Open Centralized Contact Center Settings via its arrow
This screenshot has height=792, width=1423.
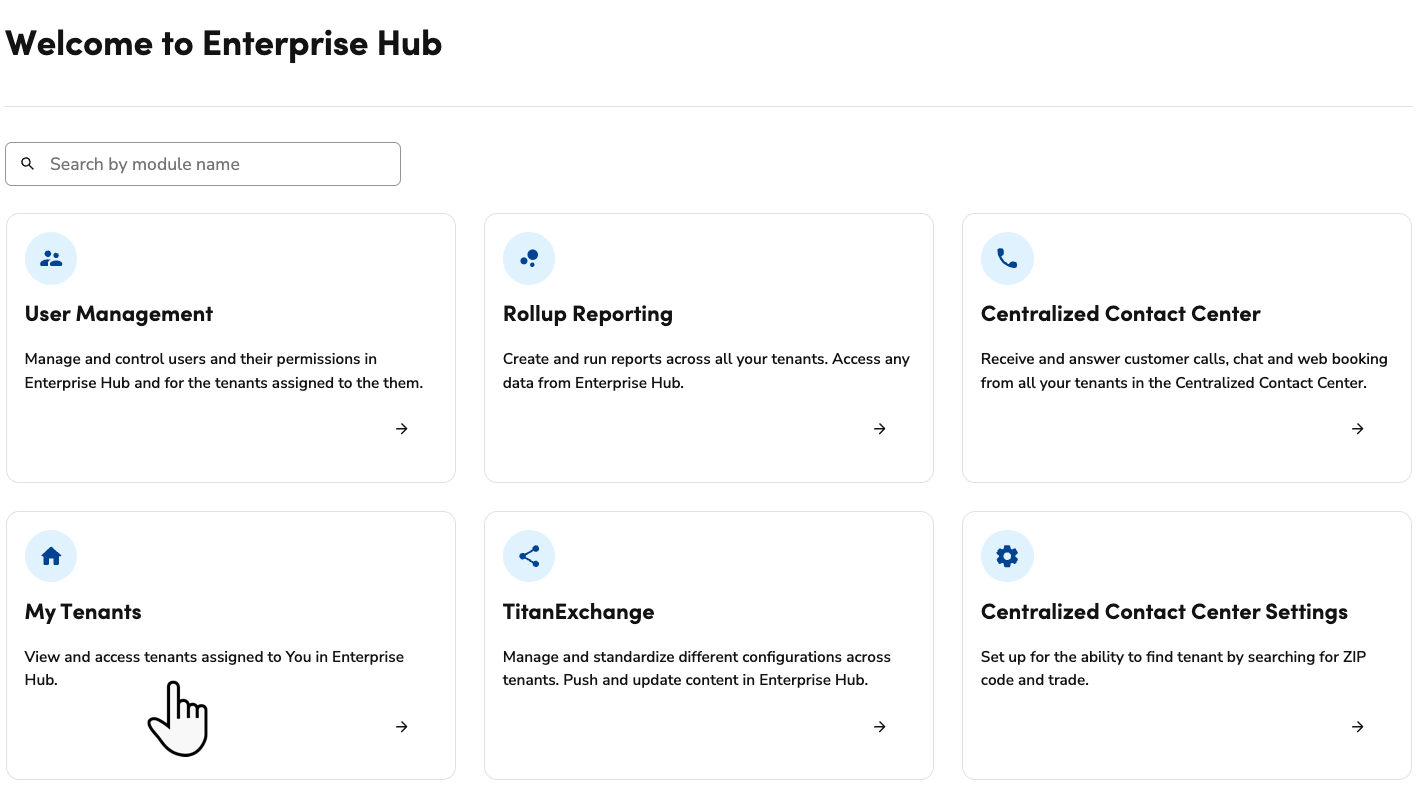1357,726
